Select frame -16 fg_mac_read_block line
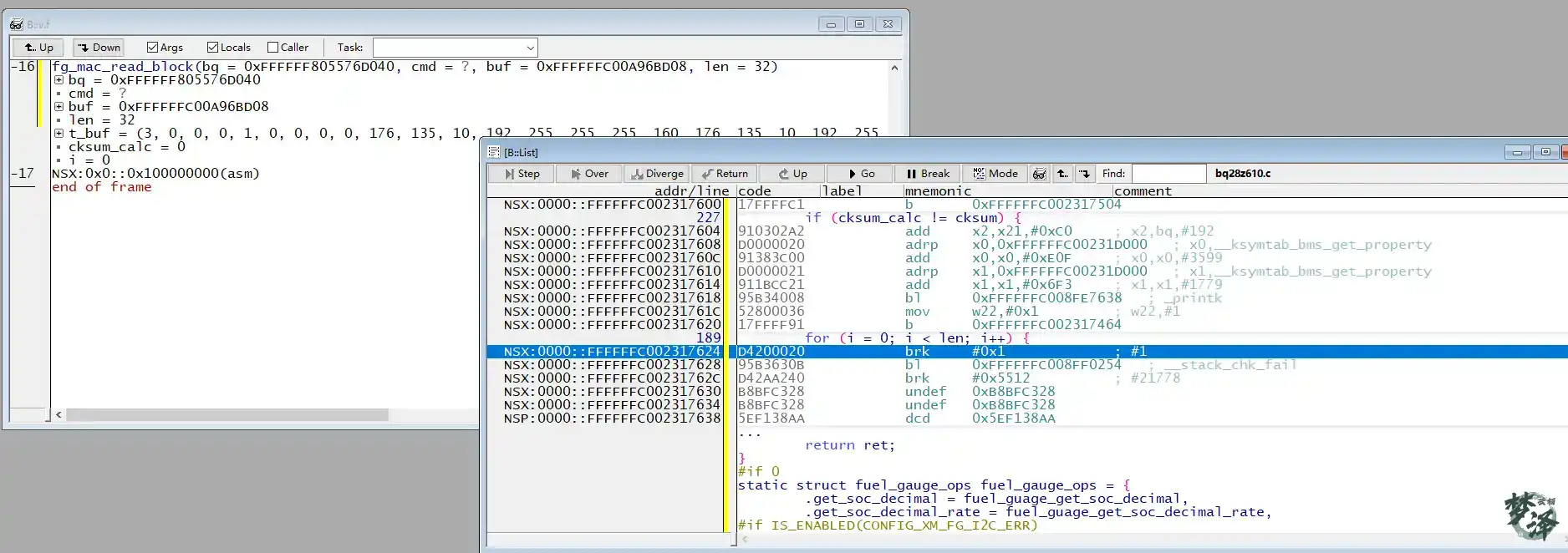1568x553 pixels. (x=415, y=67)
